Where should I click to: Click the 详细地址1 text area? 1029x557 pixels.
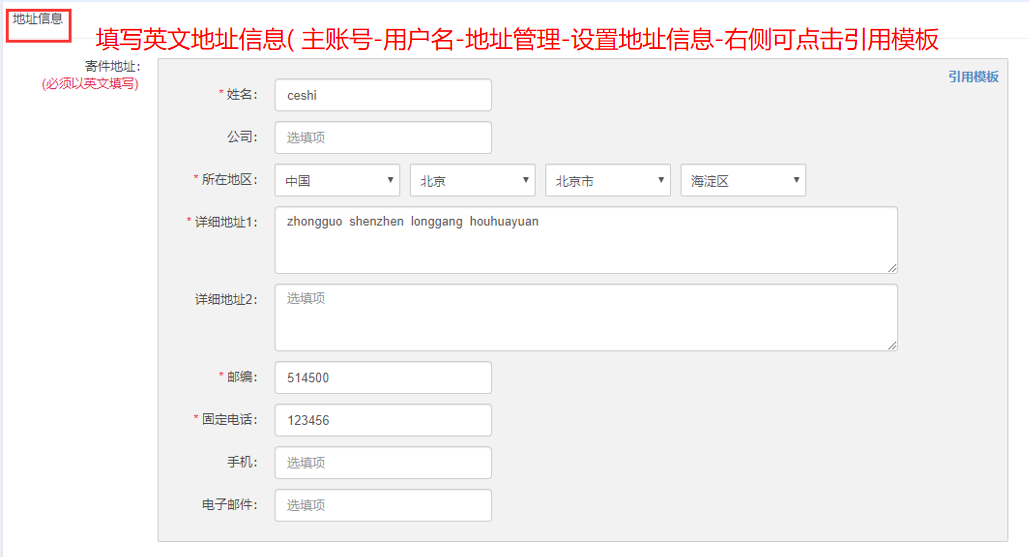[x=586, y=240]
